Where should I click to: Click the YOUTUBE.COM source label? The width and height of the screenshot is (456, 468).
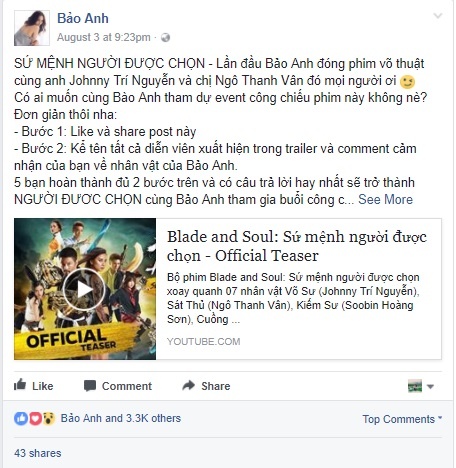point(203,341)
